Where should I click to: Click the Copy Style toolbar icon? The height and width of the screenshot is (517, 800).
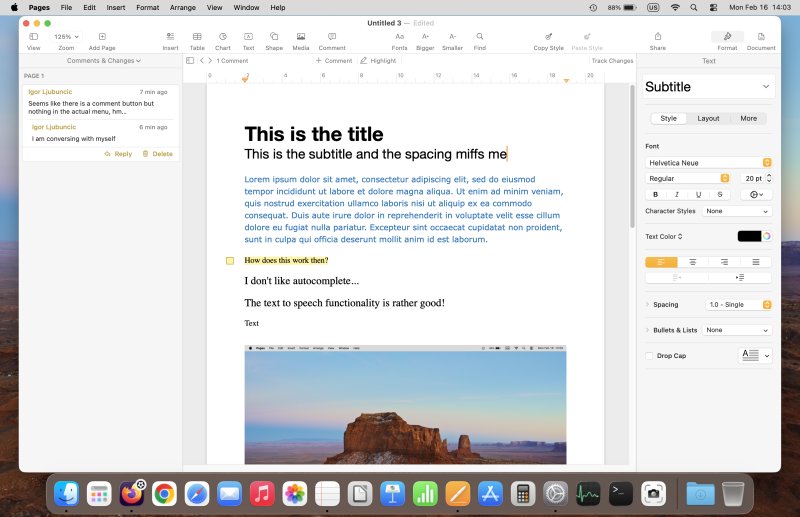(x=548, y=37)
